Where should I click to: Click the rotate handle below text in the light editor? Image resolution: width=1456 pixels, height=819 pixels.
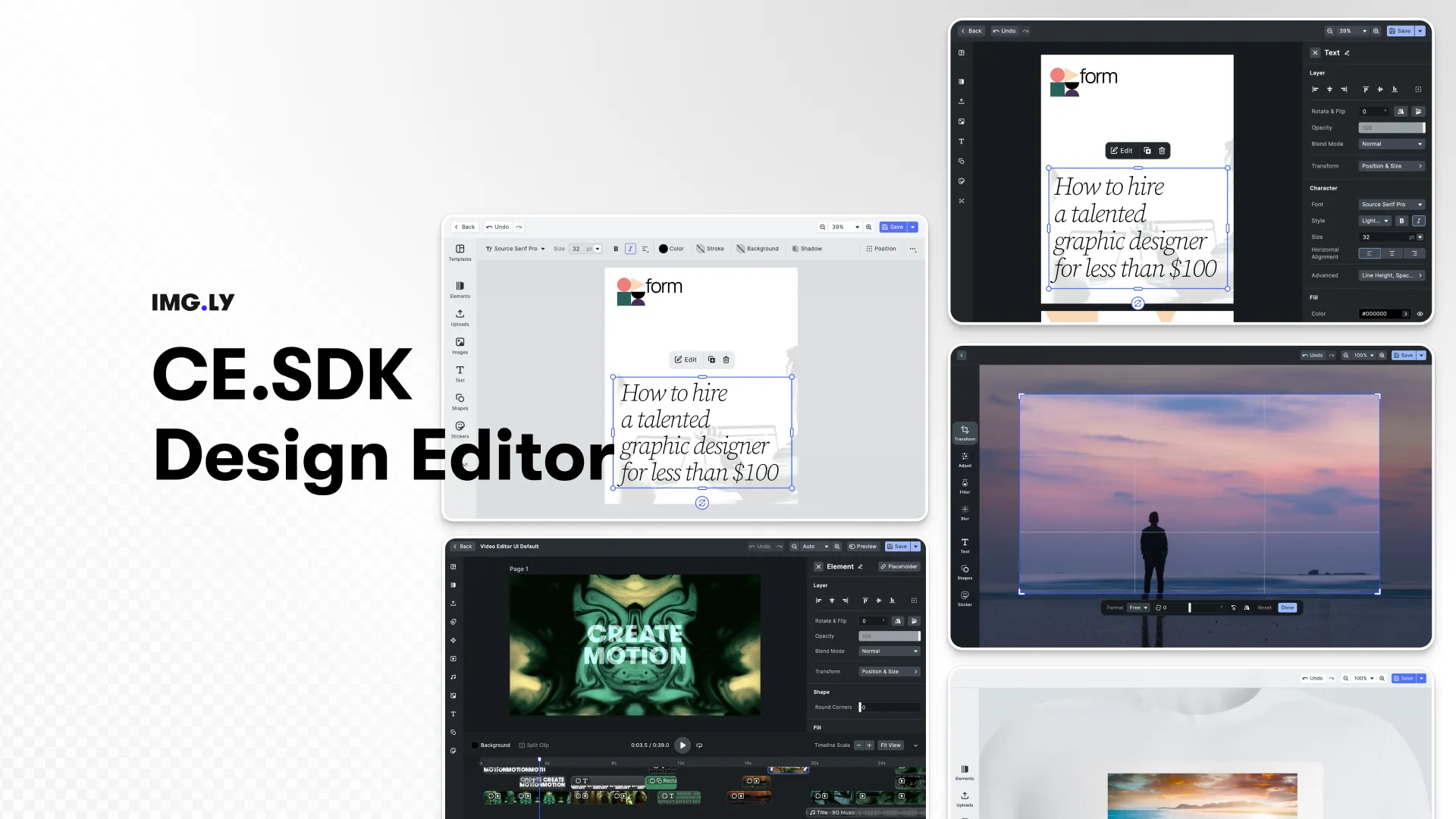(702, 503)
